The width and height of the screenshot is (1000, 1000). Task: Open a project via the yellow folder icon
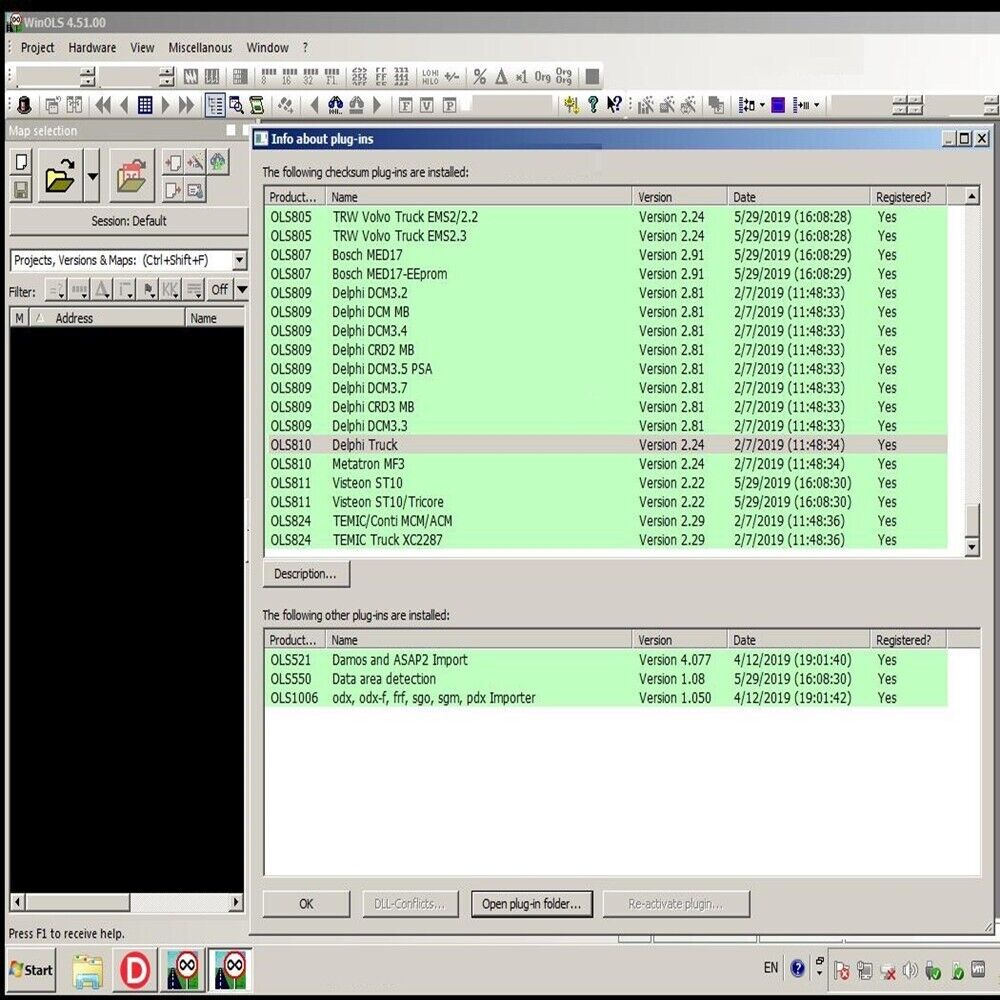pyautogui.click(x=58, y=177)
